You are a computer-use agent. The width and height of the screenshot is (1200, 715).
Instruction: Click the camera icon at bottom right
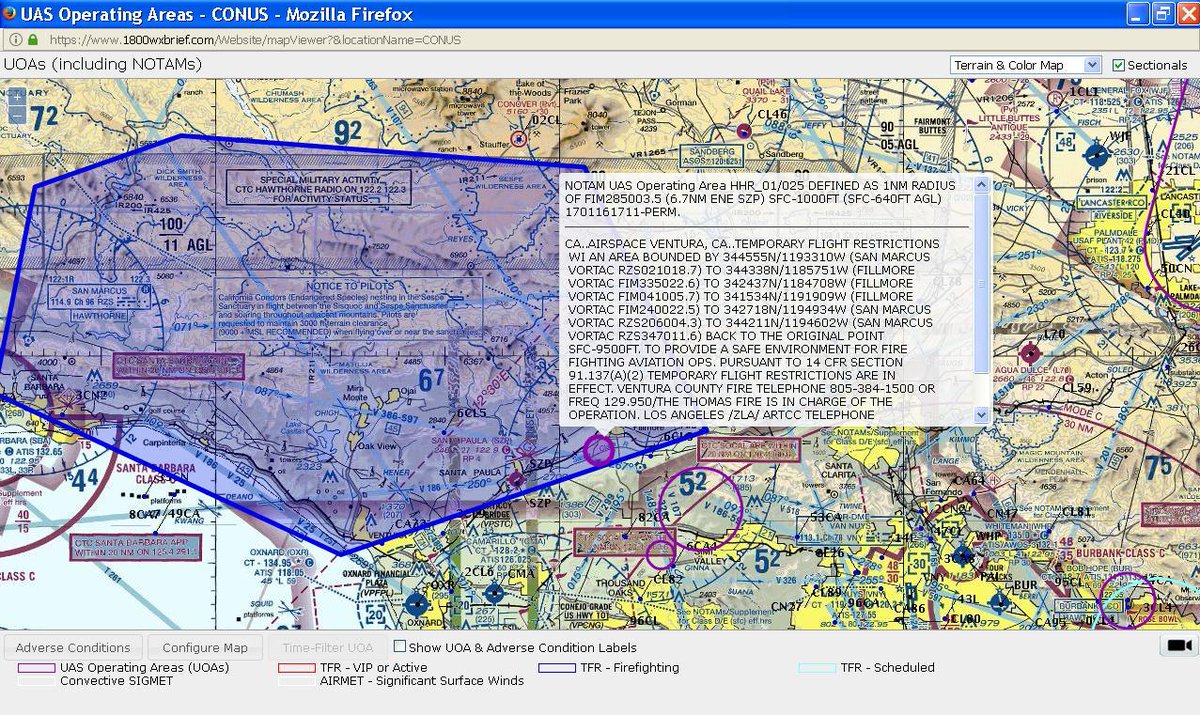point(1180,645)
